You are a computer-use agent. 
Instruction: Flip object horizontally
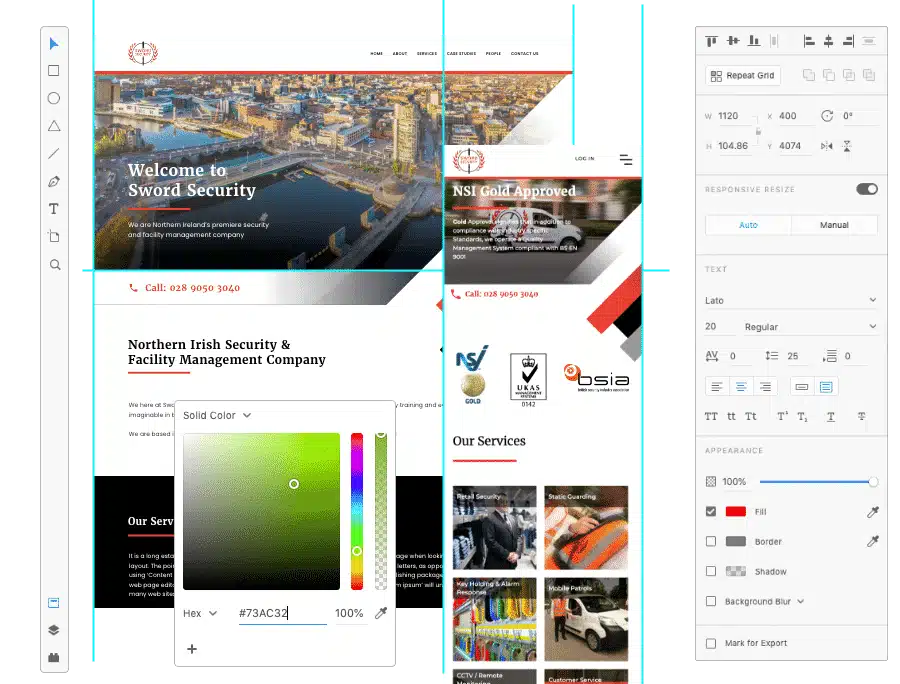[827, 146]
